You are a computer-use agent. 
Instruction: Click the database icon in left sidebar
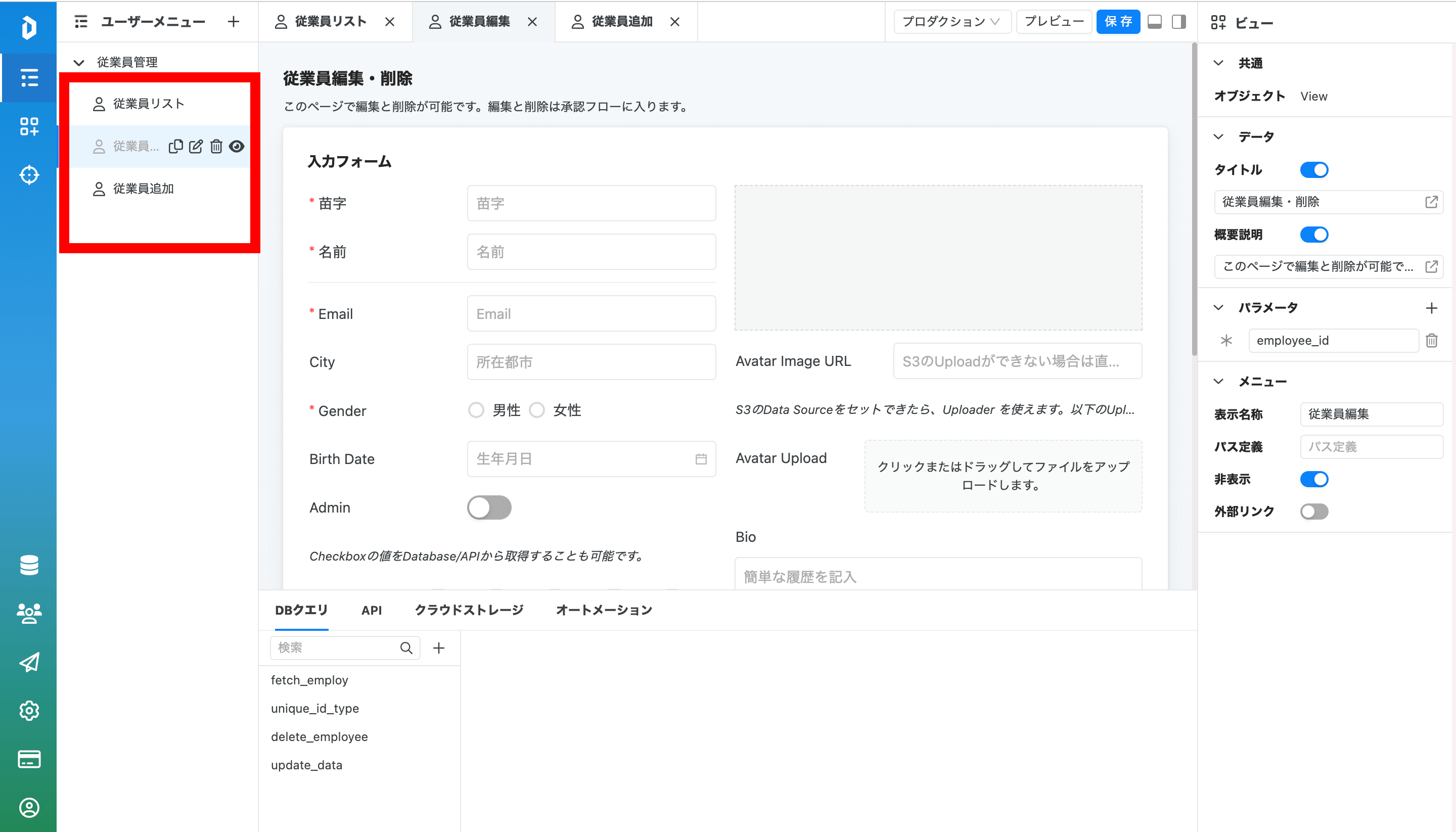tap(29, 565)
